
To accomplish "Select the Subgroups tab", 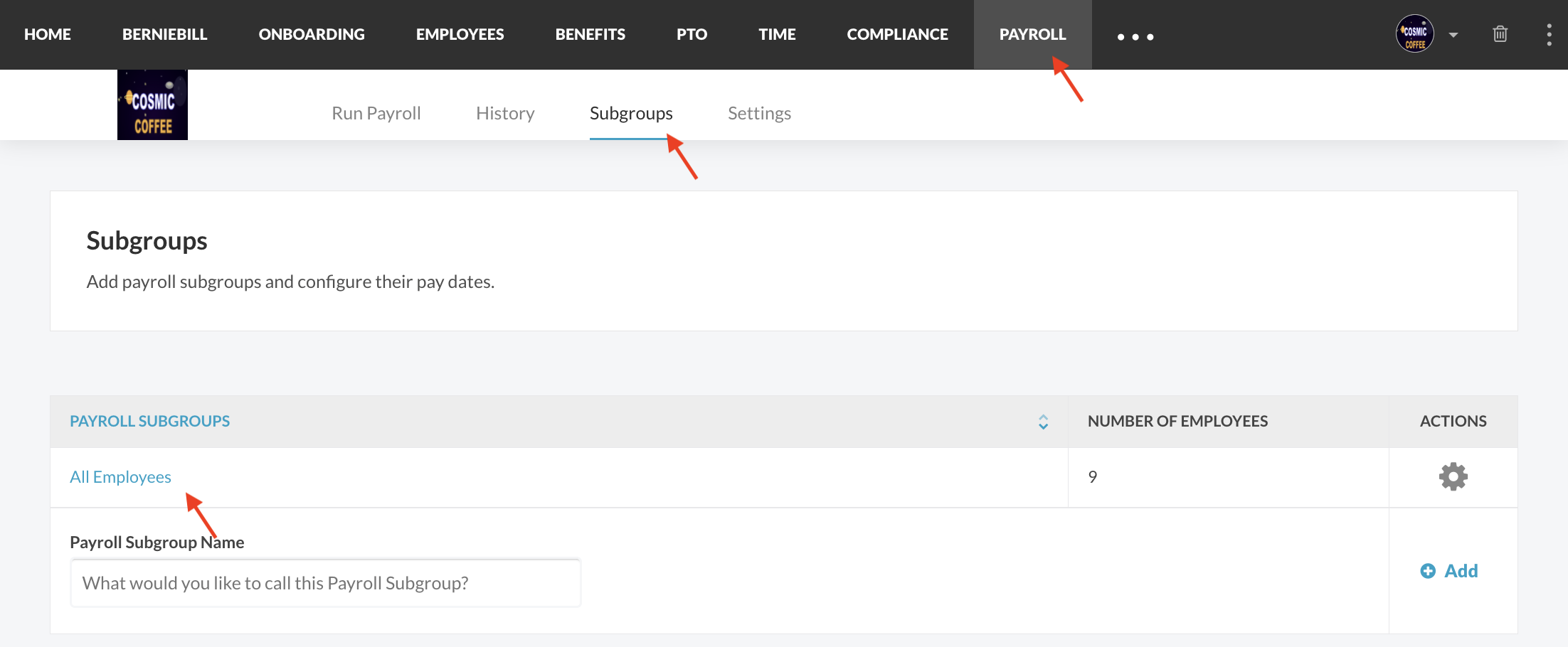I will [x=631, y=113].
